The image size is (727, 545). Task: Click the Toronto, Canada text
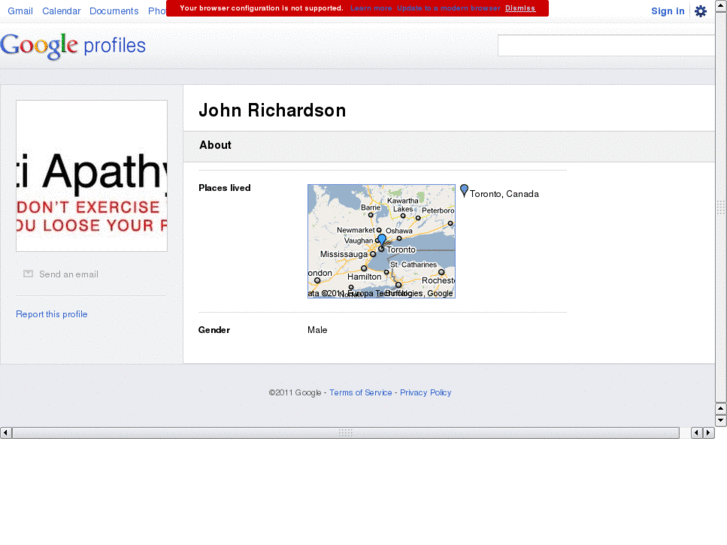coord(504,194)
